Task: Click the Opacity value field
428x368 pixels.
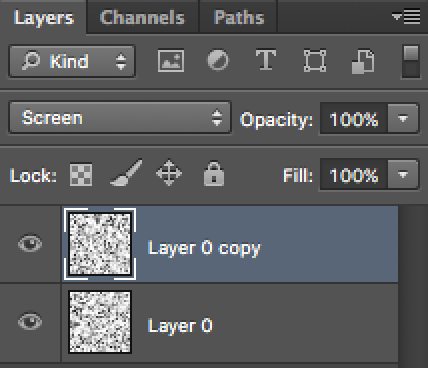Action: [x=354, y=119]
